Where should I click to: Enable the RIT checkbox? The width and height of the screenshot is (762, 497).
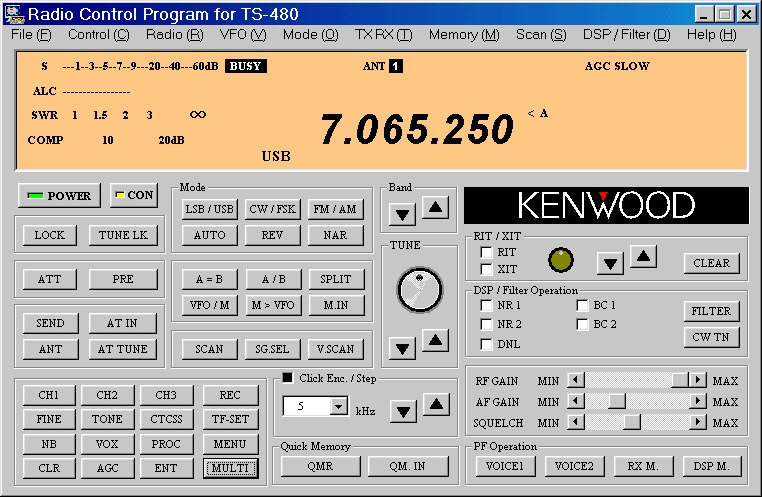click(x=487, y=253)
